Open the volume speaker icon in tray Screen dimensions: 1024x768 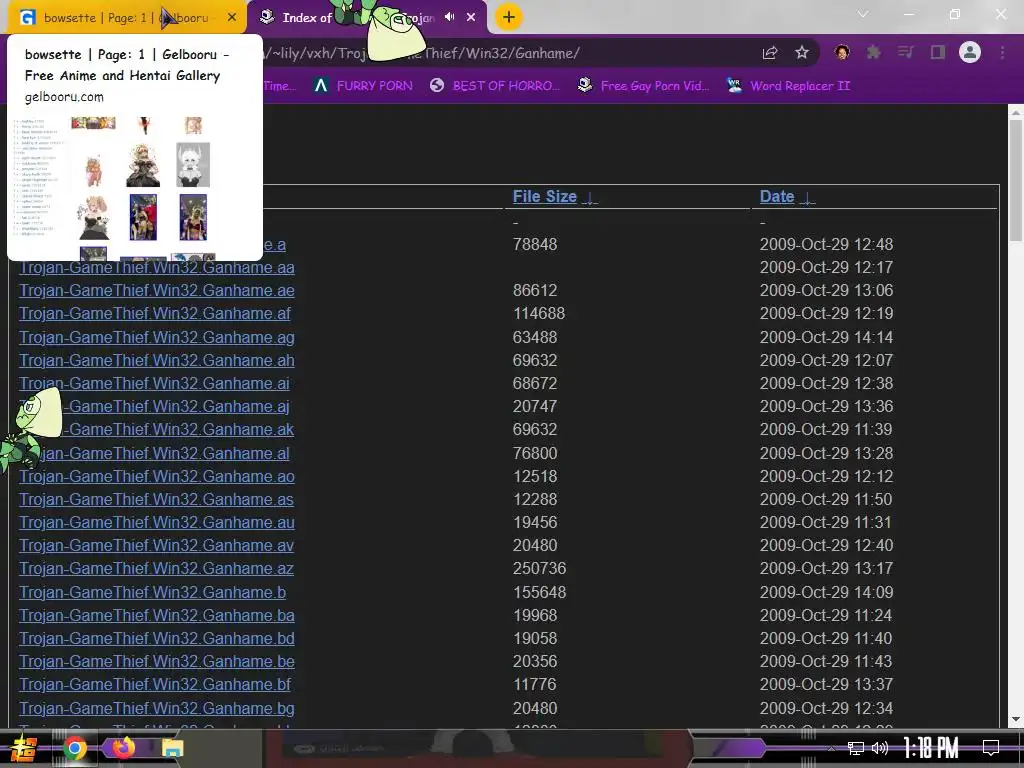880,748
